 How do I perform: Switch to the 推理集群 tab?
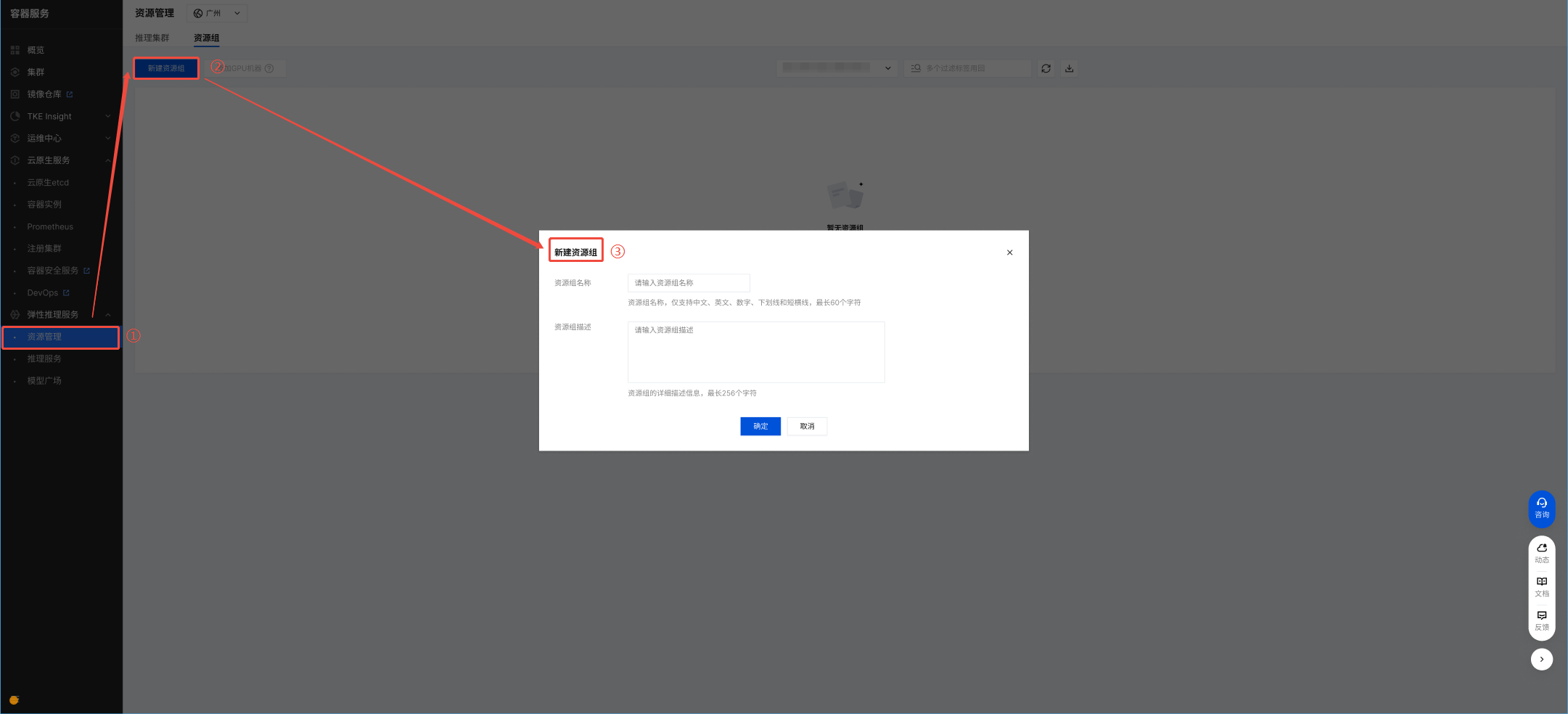coord(152,38)
